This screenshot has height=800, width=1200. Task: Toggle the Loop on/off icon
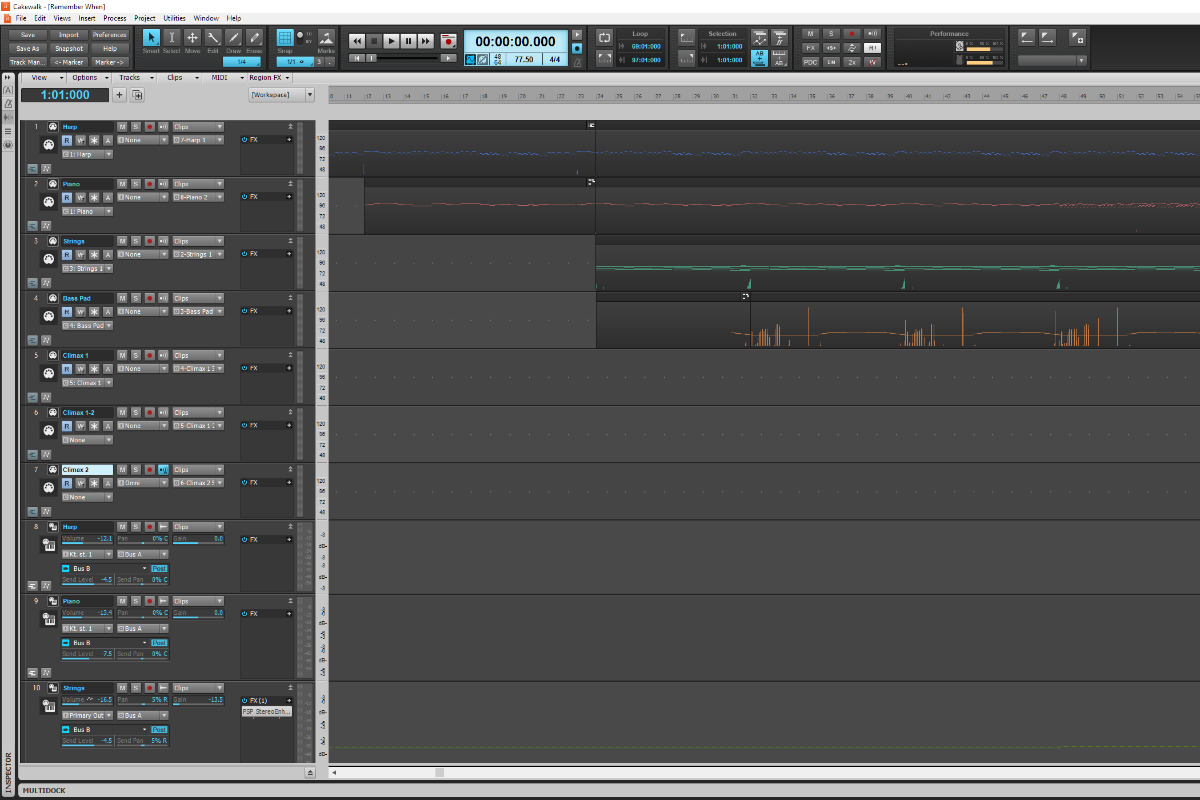point(604,37)
